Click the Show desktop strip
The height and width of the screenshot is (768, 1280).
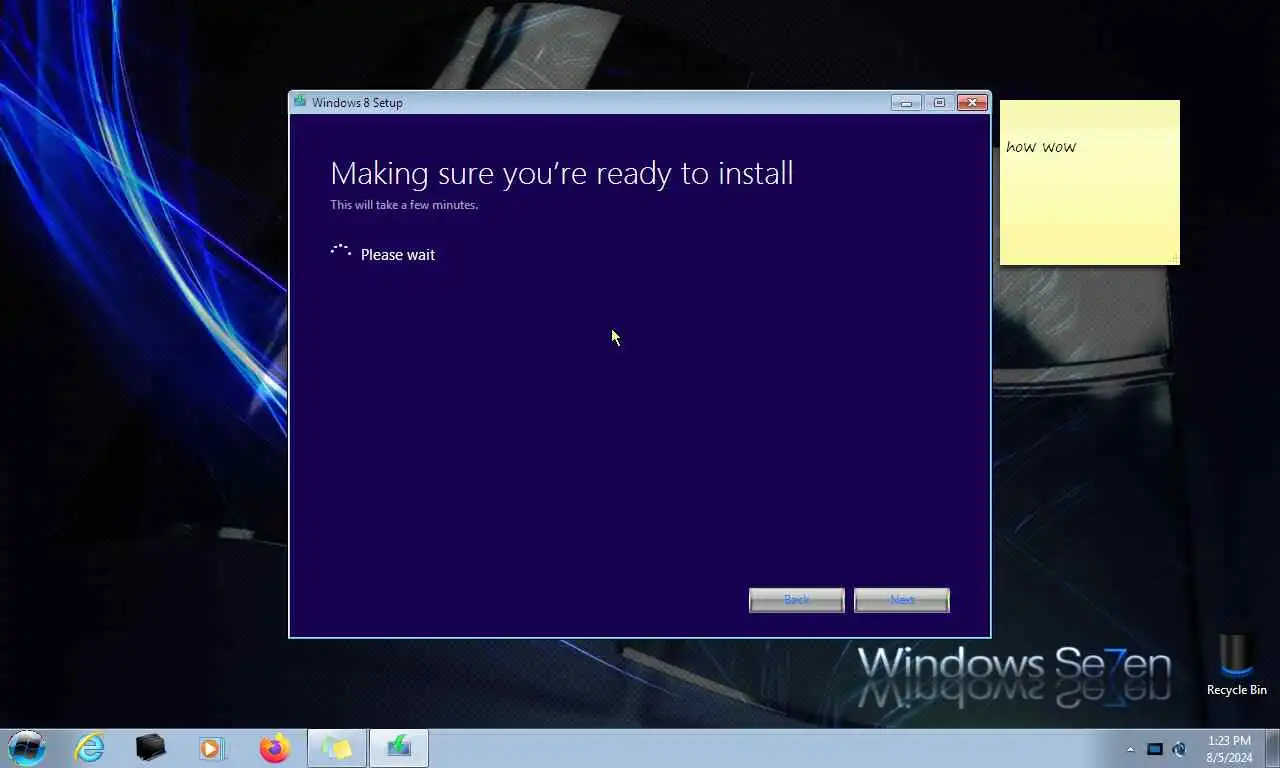click(1272, 748)
